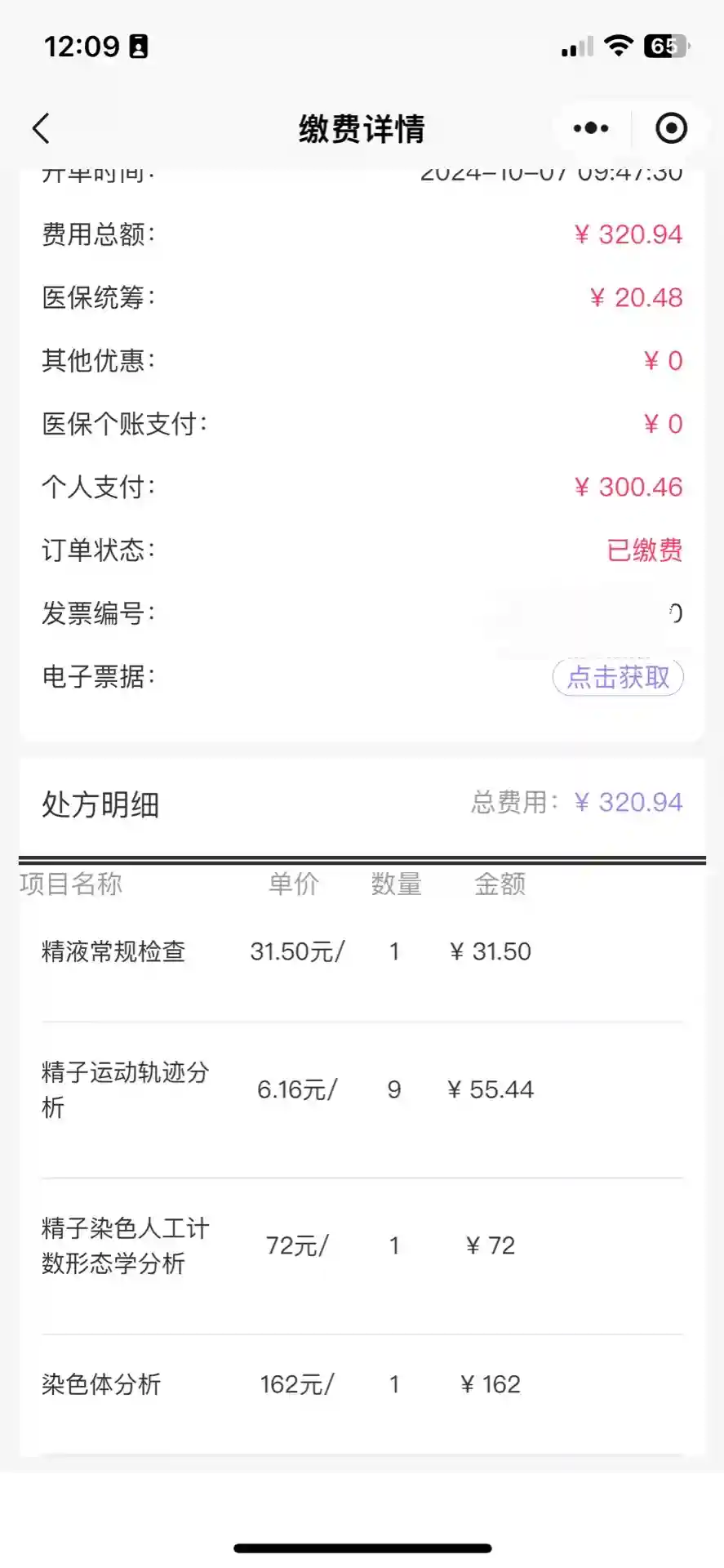Tap the 个人支付 amount ¥300.46

(628, 487)
